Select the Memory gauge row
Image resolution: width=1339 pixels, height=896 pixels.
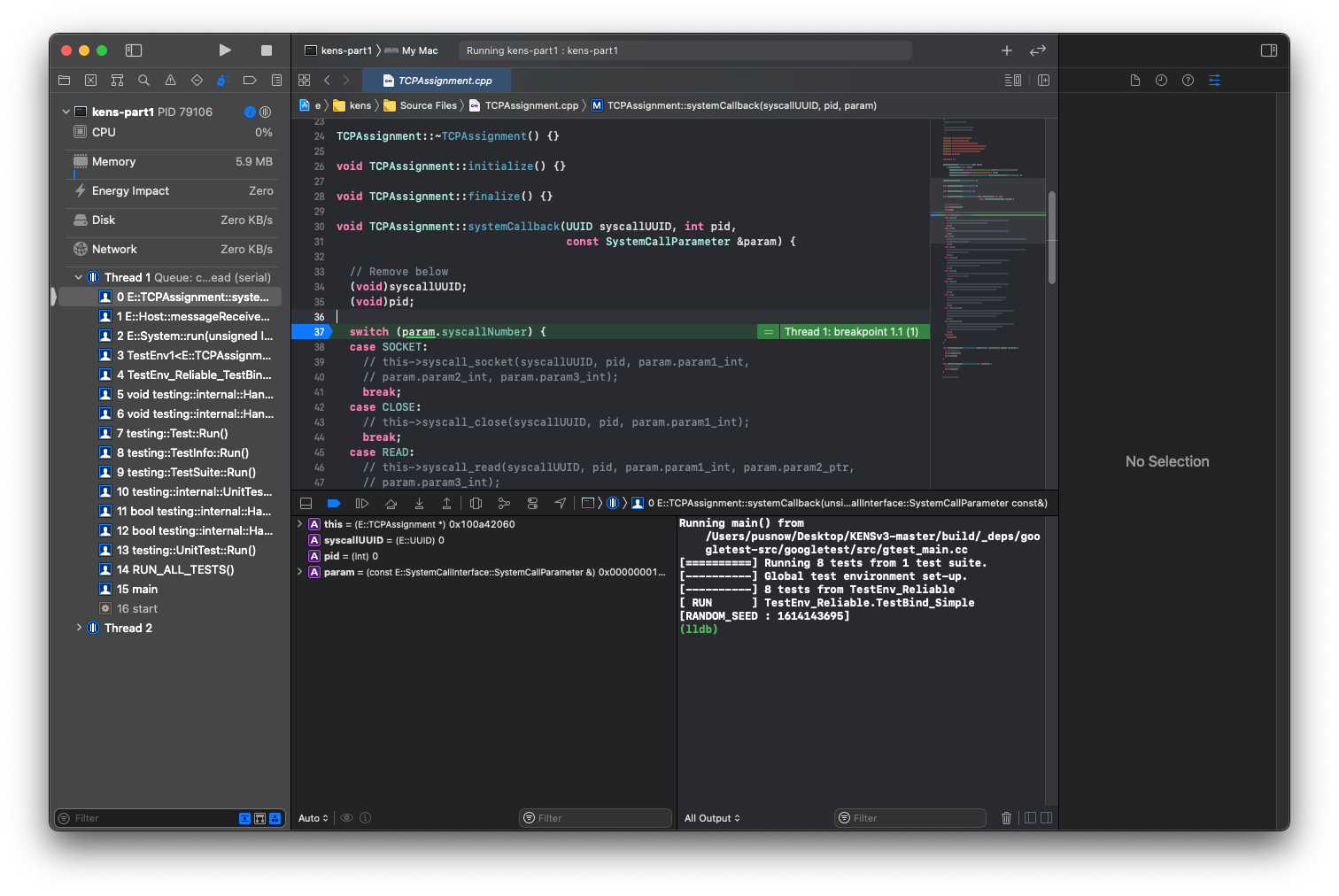[x=173, y=161]
